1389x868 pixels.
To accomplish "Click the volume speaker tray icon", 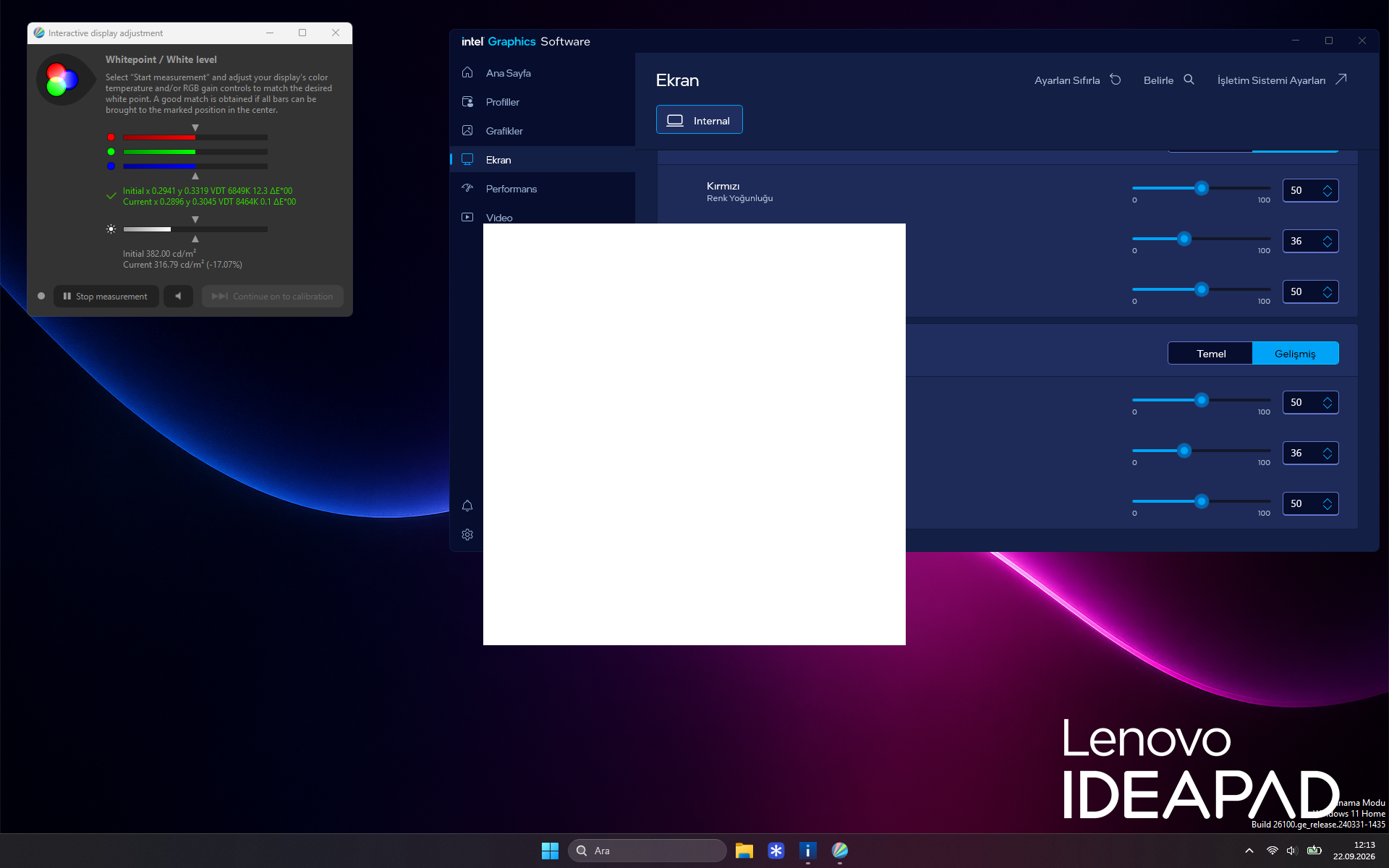I will [1292, 851].
